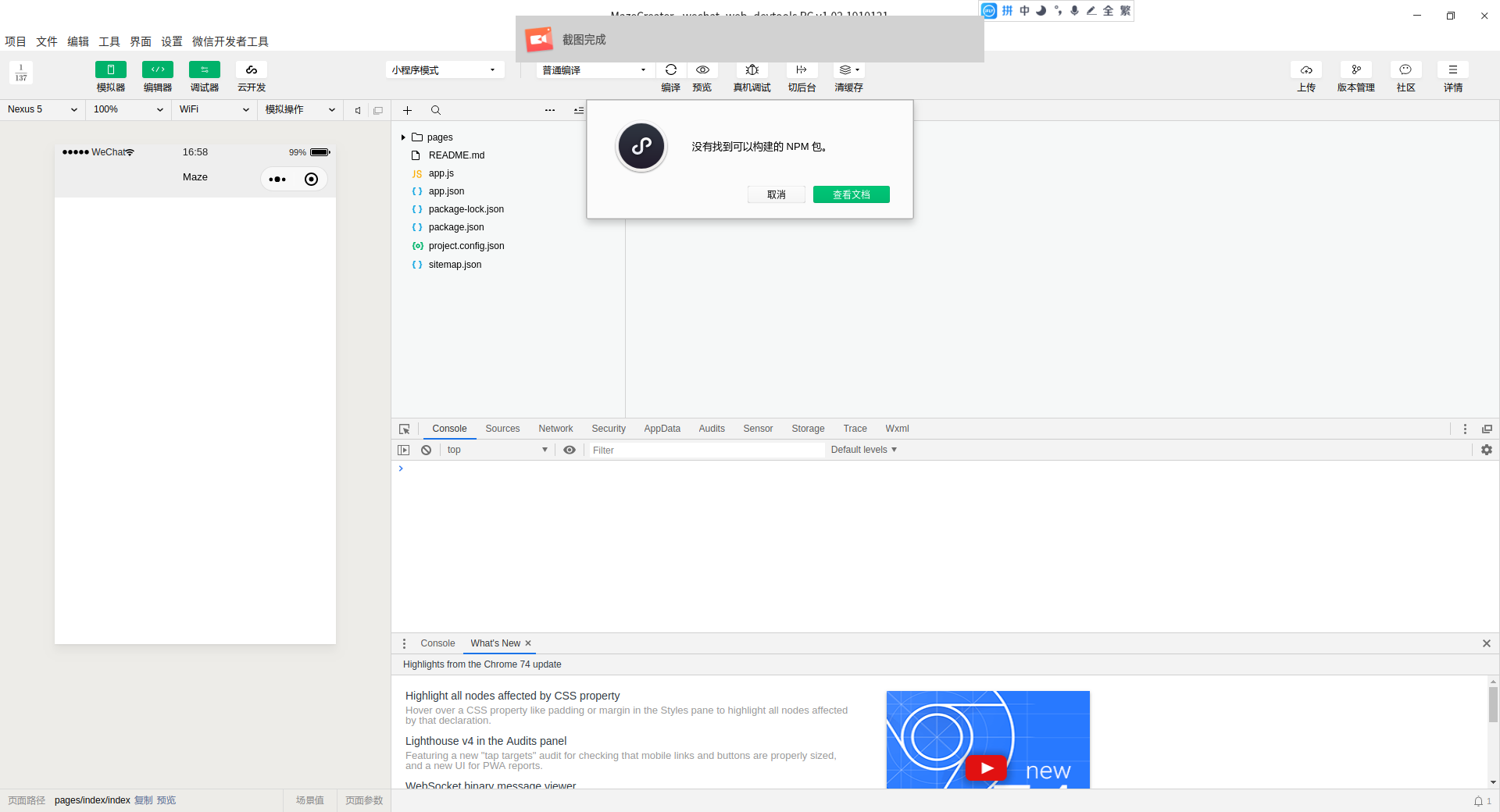
Task: Click the preview eye icon
Action: click(702, 69)
